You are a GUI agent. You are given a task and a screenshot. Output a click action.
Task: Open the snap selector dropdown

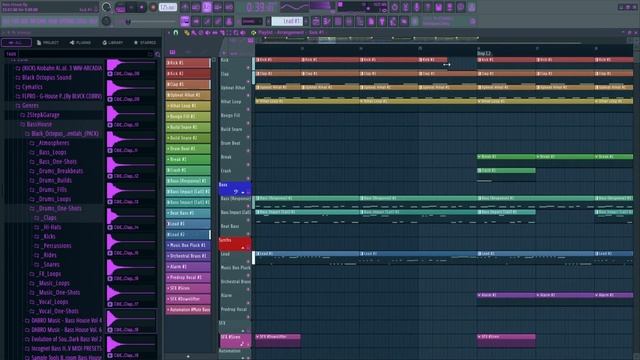pos(252,21)
